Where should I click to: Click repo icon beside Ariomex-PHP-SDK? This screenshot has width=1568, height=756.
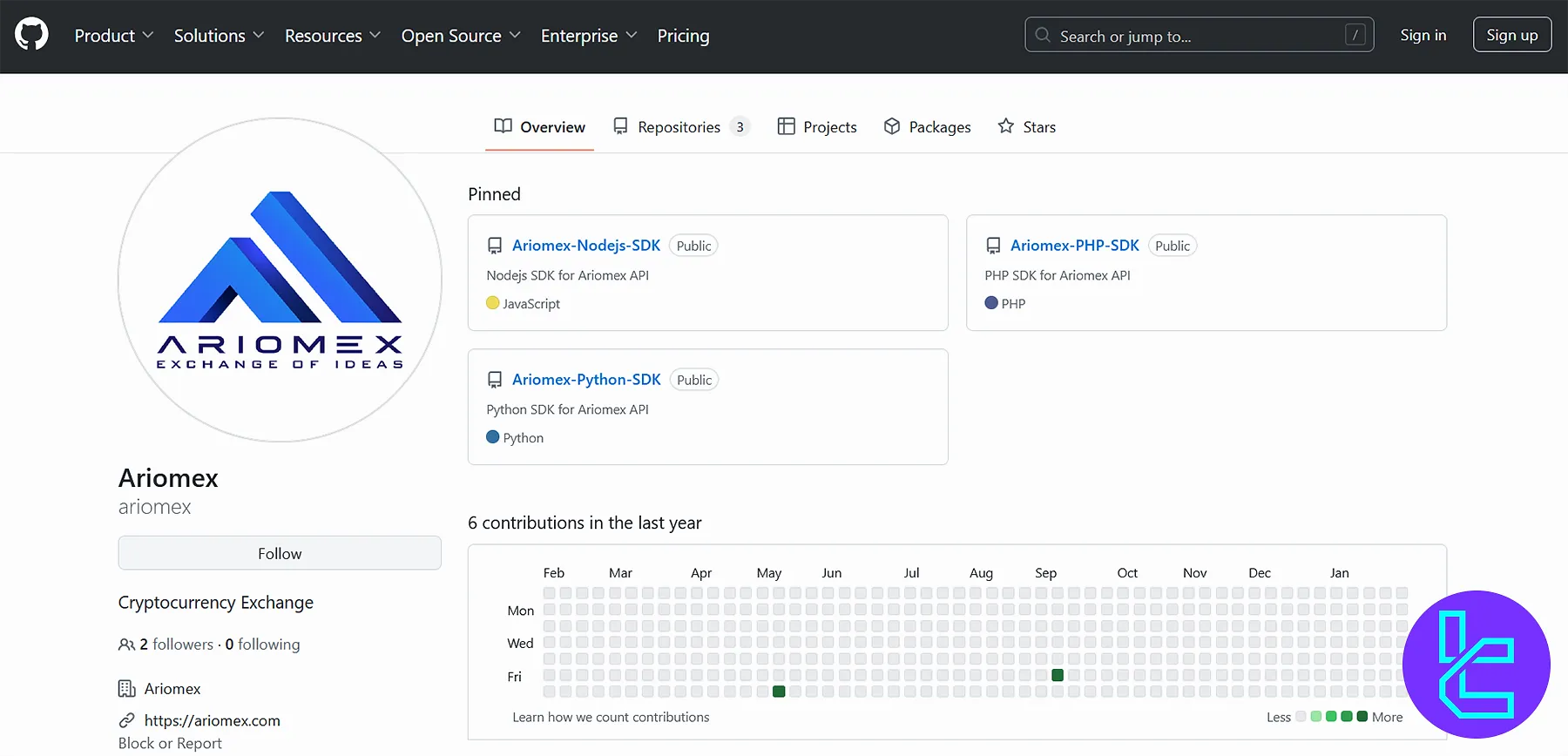click(993, 246)
